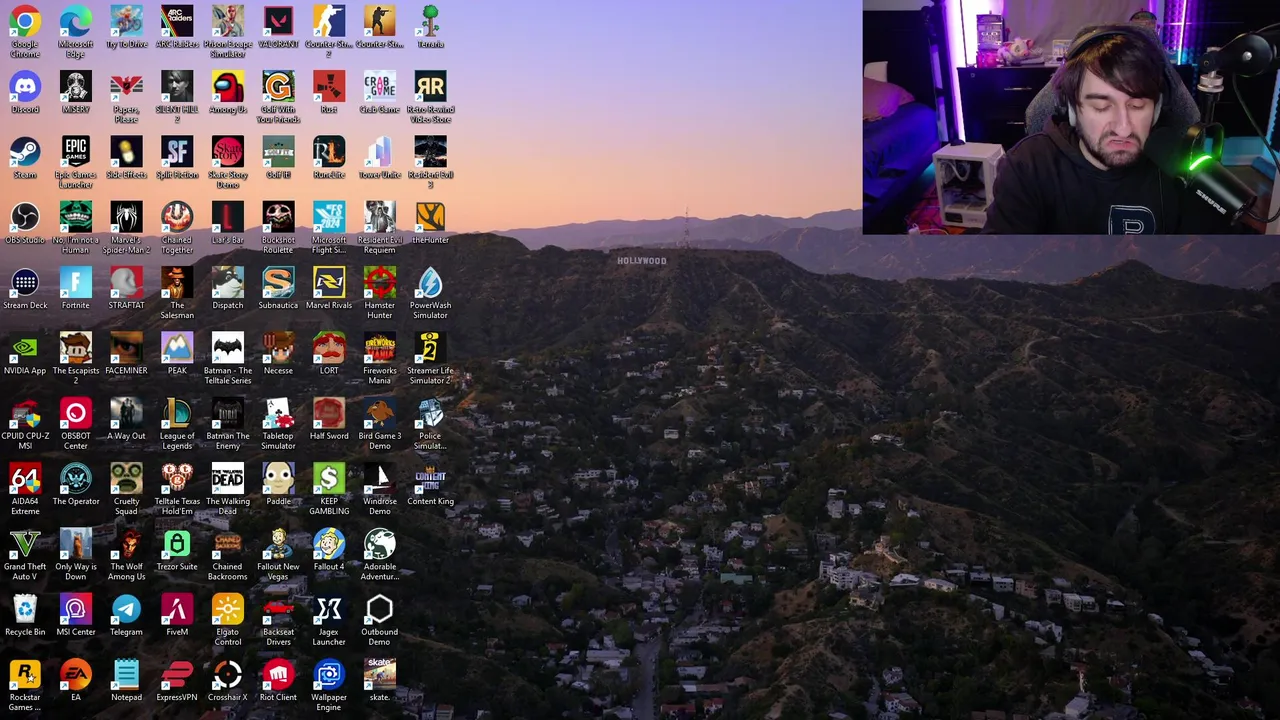This screenshot has height=720, width=1280.
Task: Select the Jagex Launcher icon
Action: click(329, 609)
